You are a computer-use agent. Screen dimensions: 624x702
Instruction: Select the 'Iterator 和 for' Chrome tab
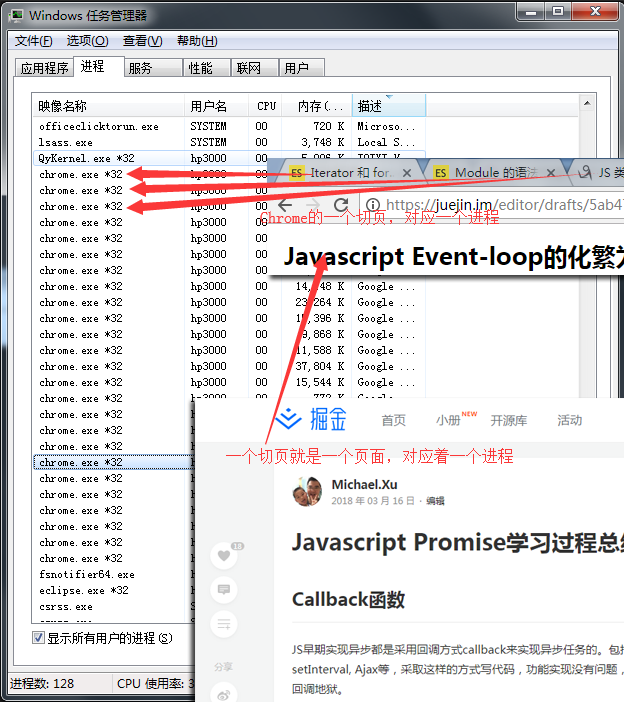(350, 173)
